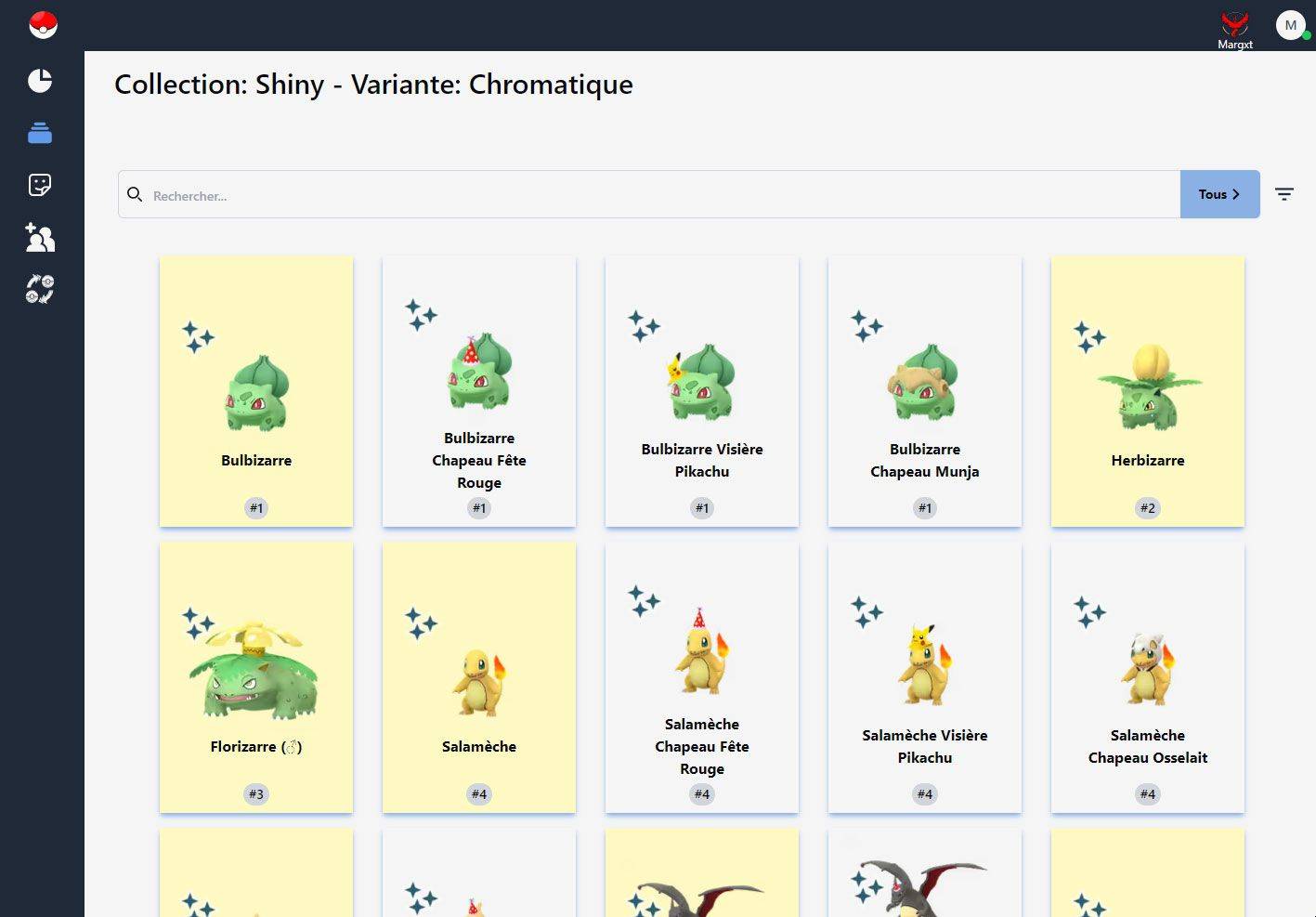
Task: Click shiny sparkle on Bulbizarre Visière Pikachu
Action: click(644, 326)
